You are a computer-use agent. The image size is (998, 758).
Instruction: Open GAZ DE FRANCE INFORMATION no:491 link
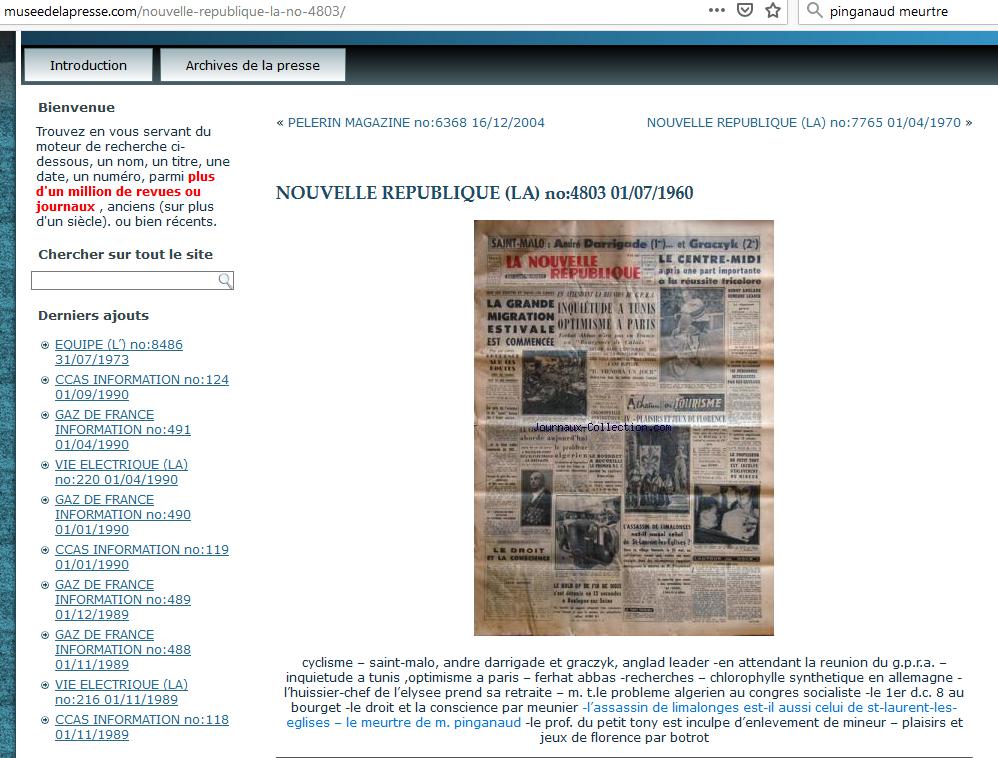pyautogui.click(x=122, y=430)
